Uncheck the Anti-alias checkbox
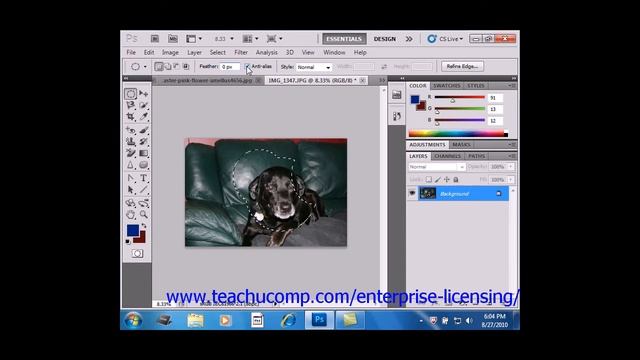Screen dimensions: 640x360 coord(247,66)
